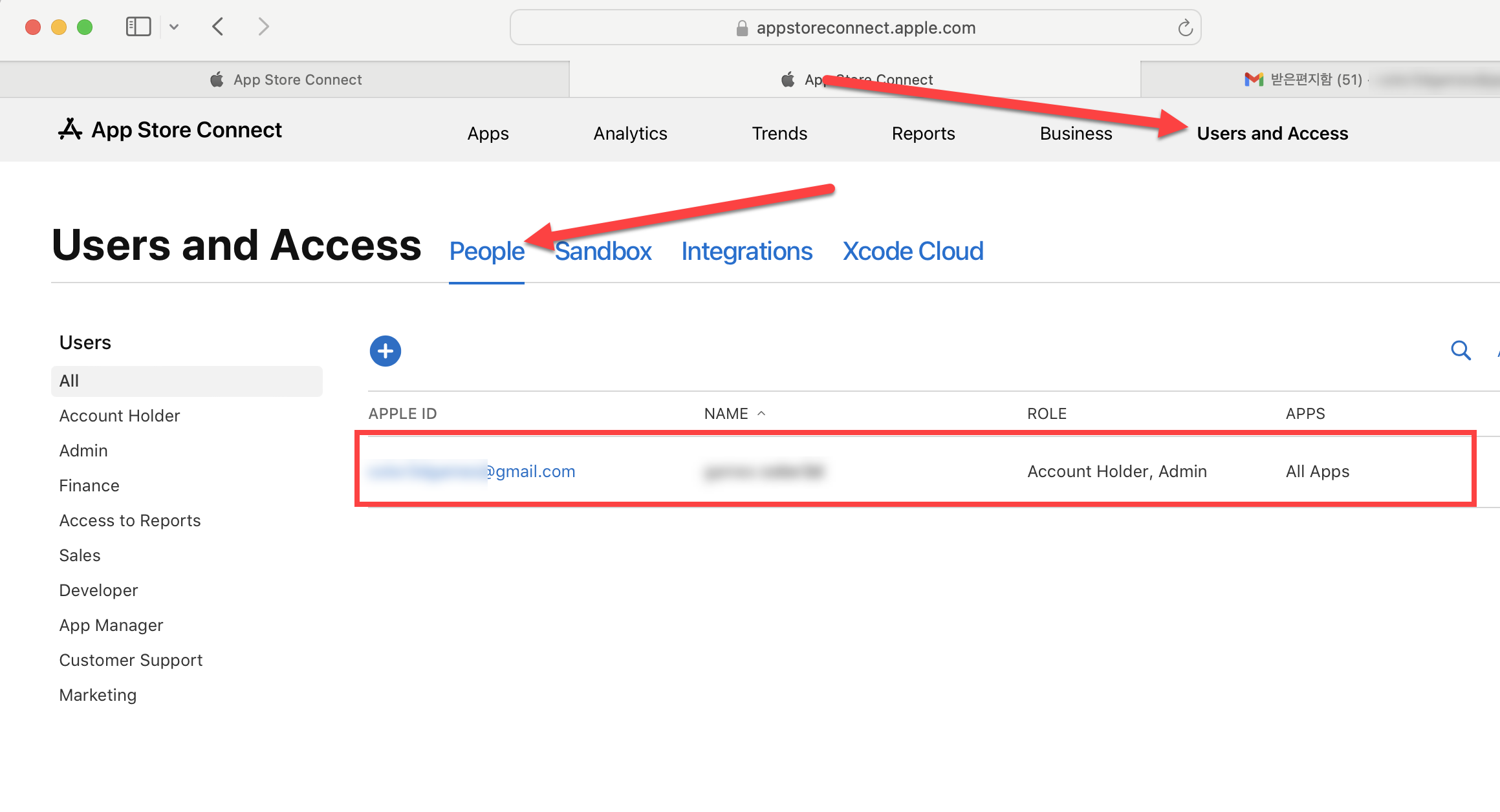Open the sidebar options chevron dropdown
The width and height of the screenshot is (1500, 812).
click(174, 27)
